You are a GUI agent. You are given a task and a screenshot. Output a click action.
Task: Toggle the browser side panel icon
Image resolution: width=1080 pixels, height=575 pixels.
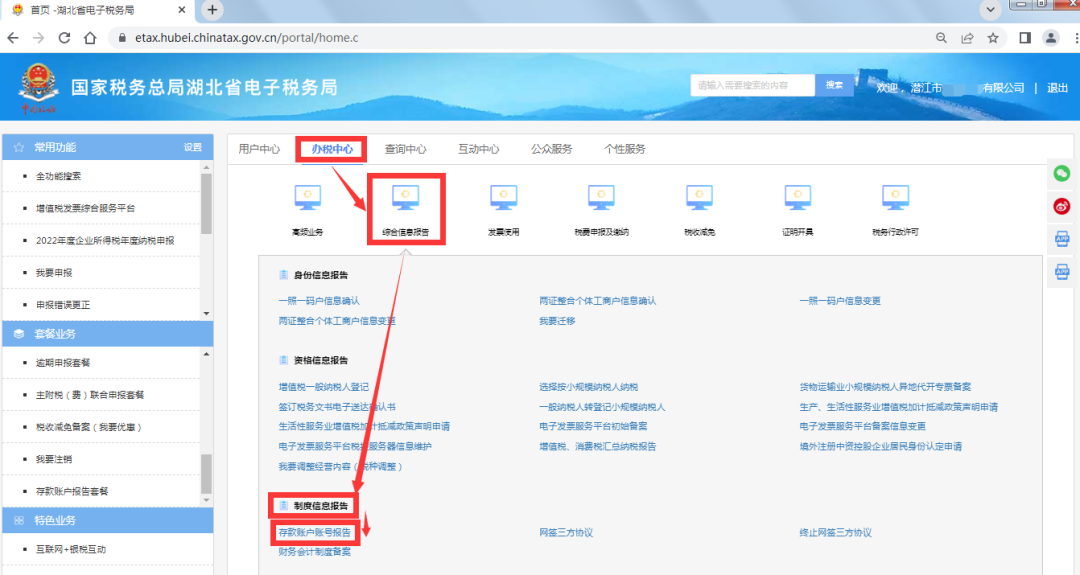click(1025, 38)
